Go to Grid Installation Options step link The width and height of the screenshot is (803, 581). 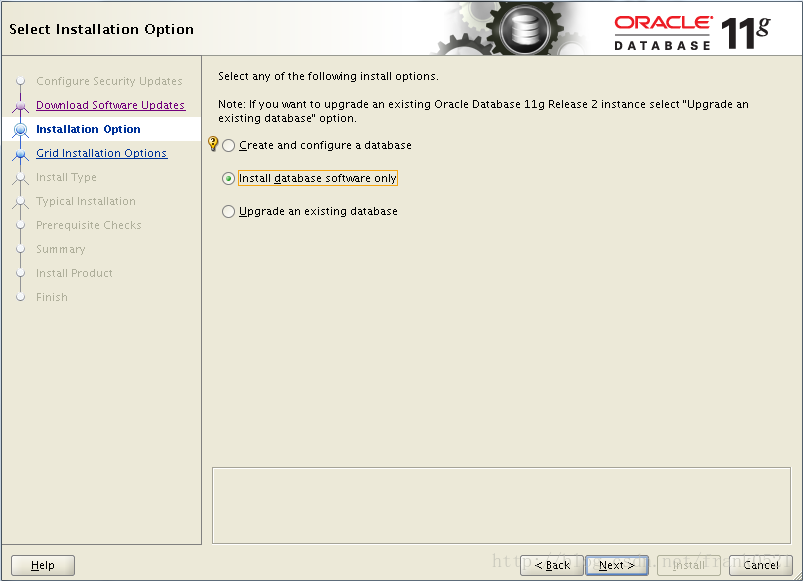[x=101, y=153]
